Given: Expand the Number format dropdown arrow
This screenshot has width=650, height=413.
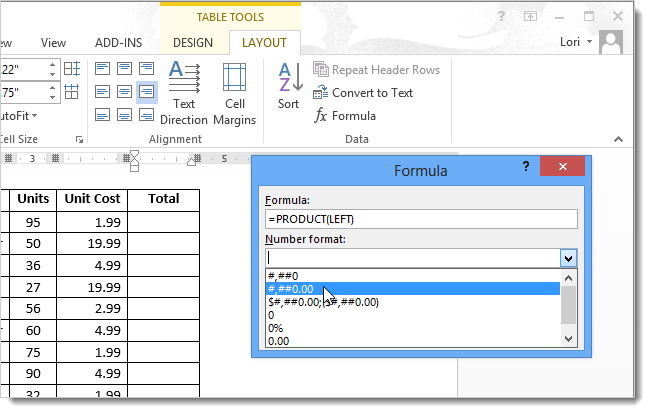Looking at the screenshot, I should (568, 258).
